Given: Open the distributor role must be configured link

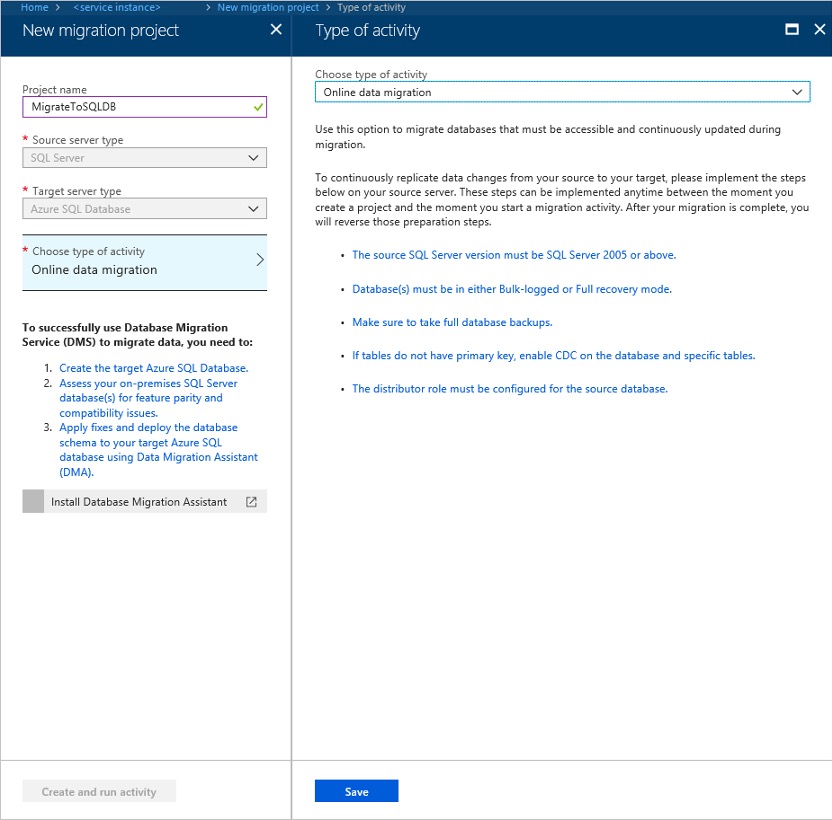Looking at the screenshot, I should (509, 388).
